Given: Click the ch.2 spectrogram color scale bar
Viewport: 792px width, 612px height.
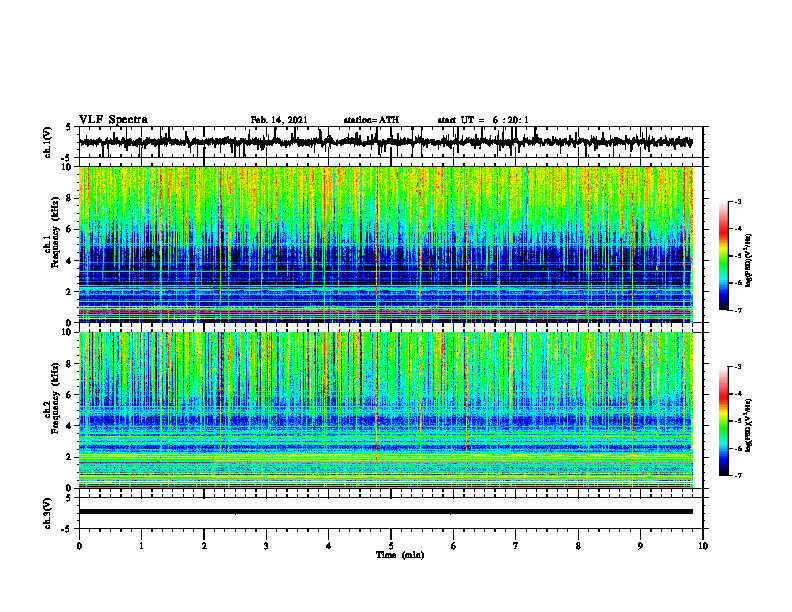Looking at the screenshot, I should [x=723, y=421].
